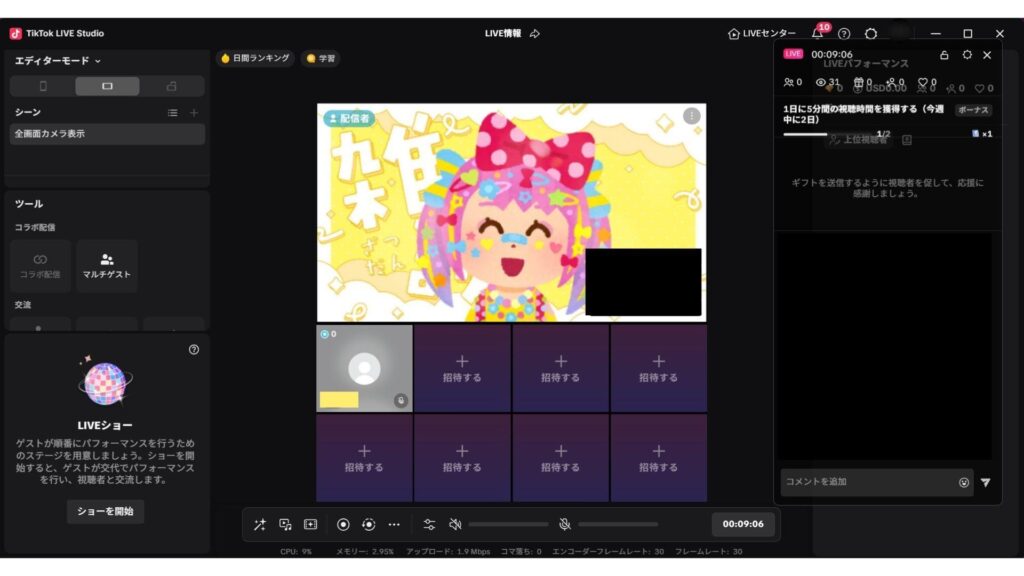Open the three-dot menu on the stream preview
Screen dimensions: 1024x576
pyautogui.click(x=691, y=116)
